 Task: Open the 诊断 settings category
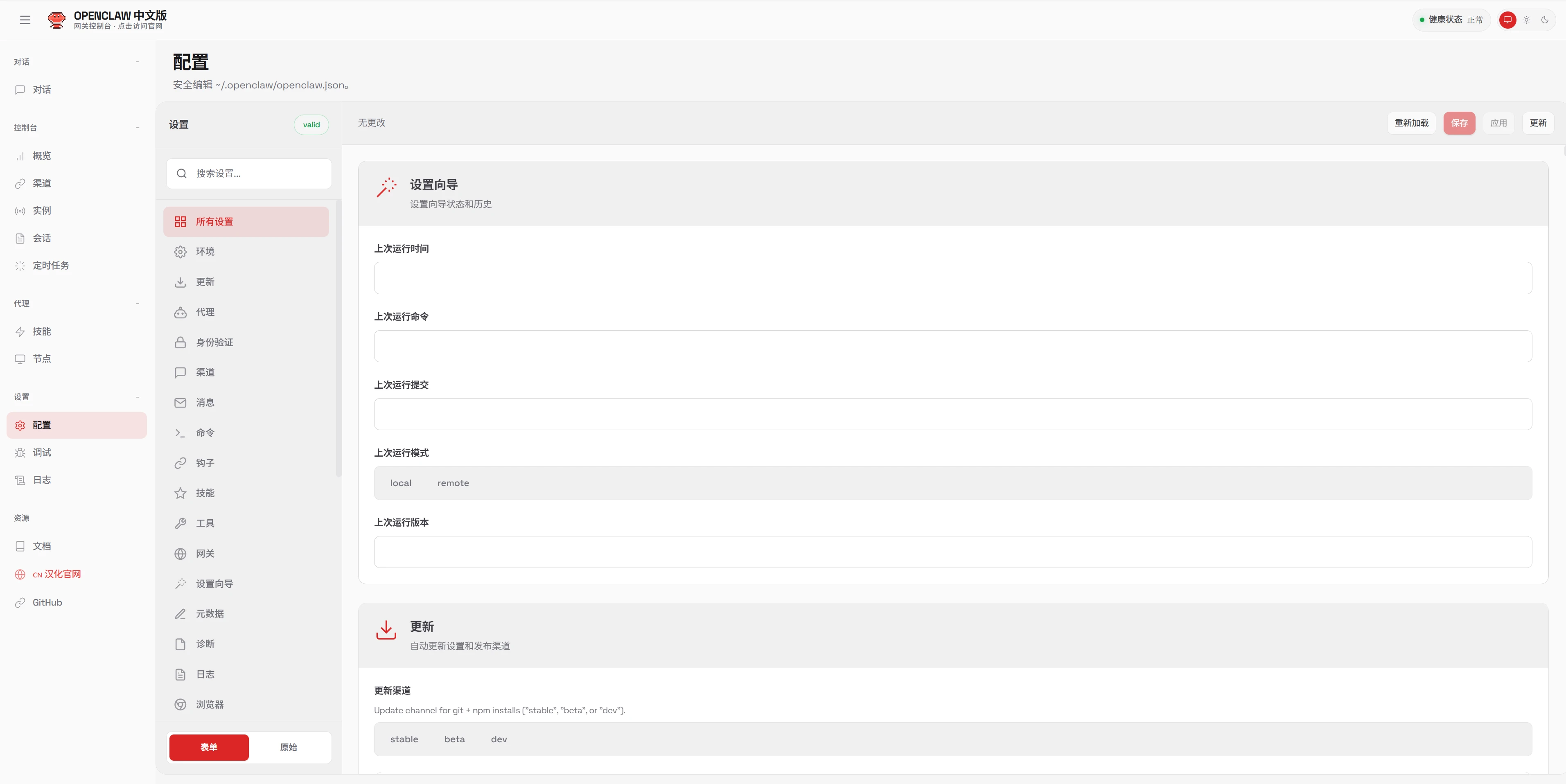click(x=204, y=644)
